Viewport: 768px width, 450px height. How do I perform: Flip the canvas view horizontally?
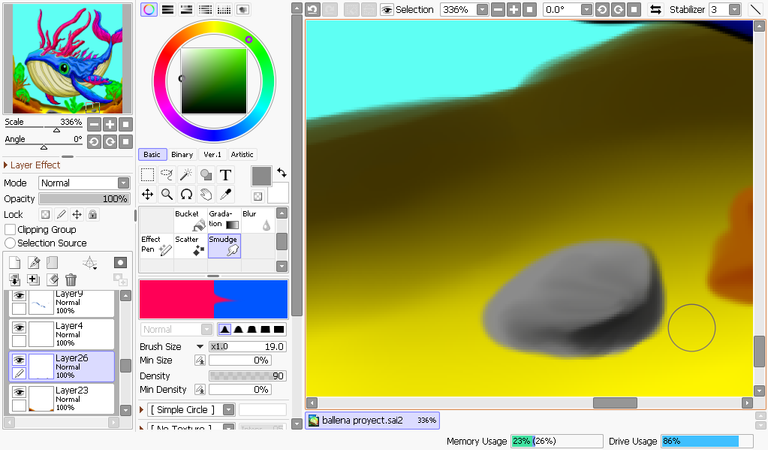(x=655, y=9)
